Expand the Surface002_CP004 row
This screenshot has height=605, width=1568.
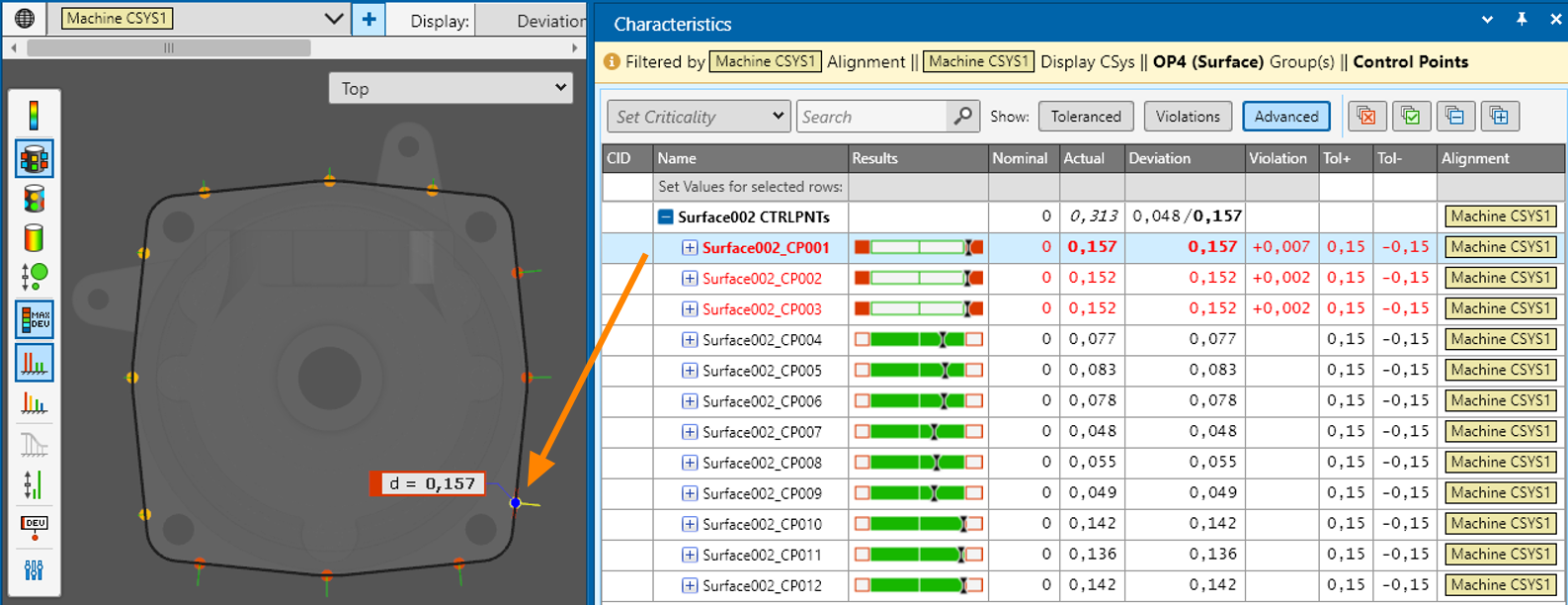coord(690,340)
